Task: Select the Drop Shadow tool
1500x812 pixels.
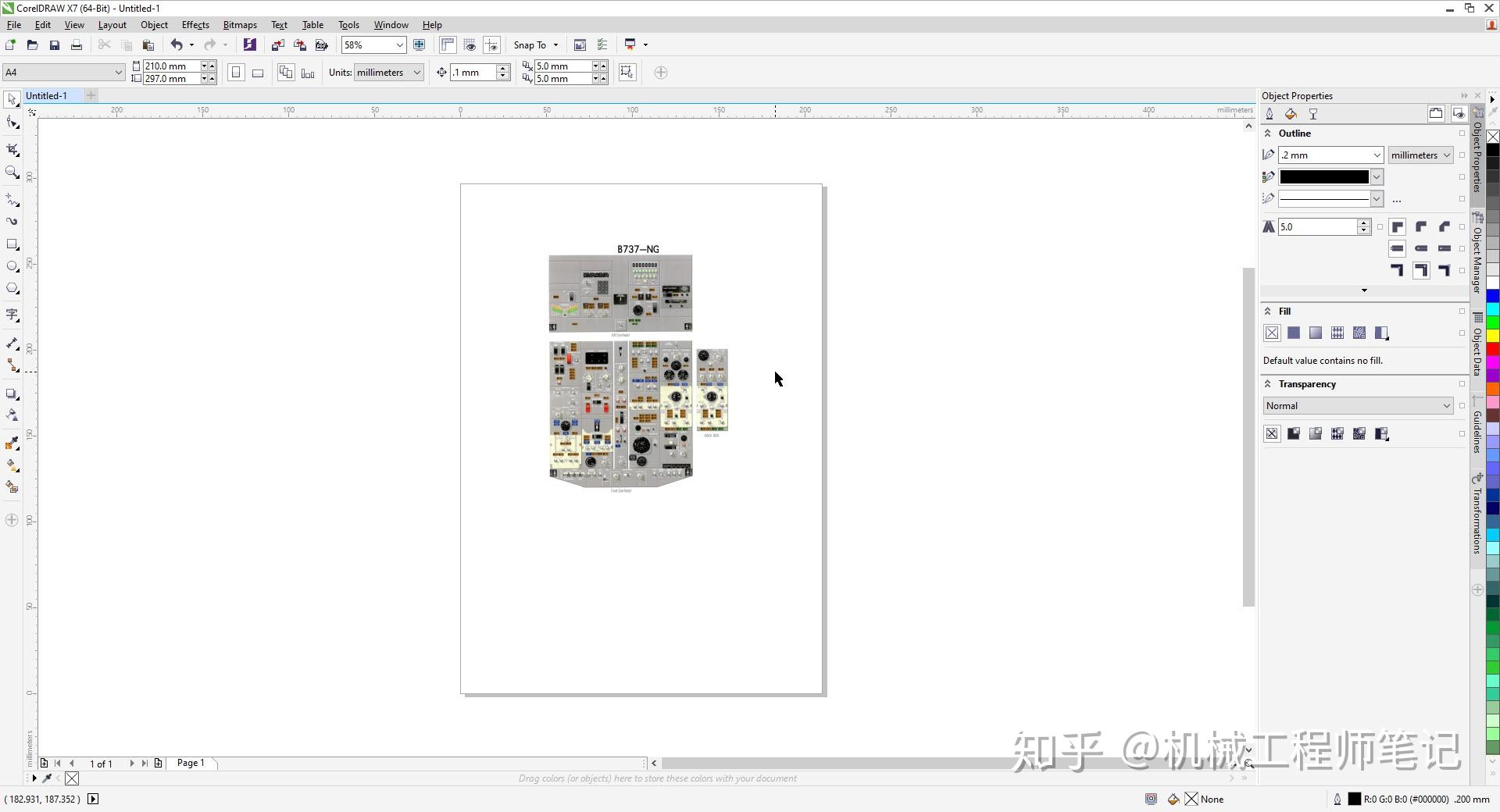Action: pyautogui.click(x=12, y=394)
